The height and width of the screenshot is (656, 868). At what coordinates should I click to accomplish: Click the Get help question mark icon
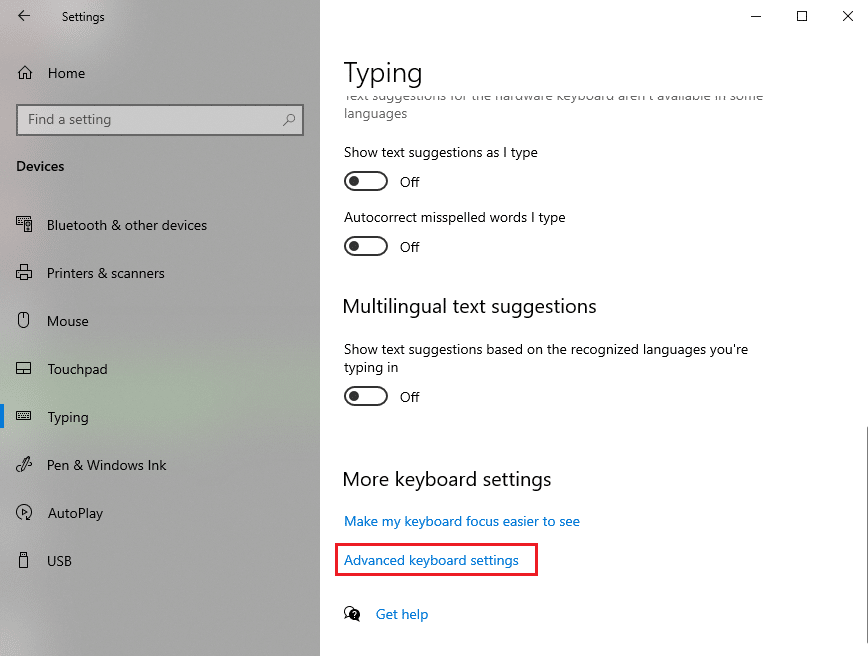[352, 613]
